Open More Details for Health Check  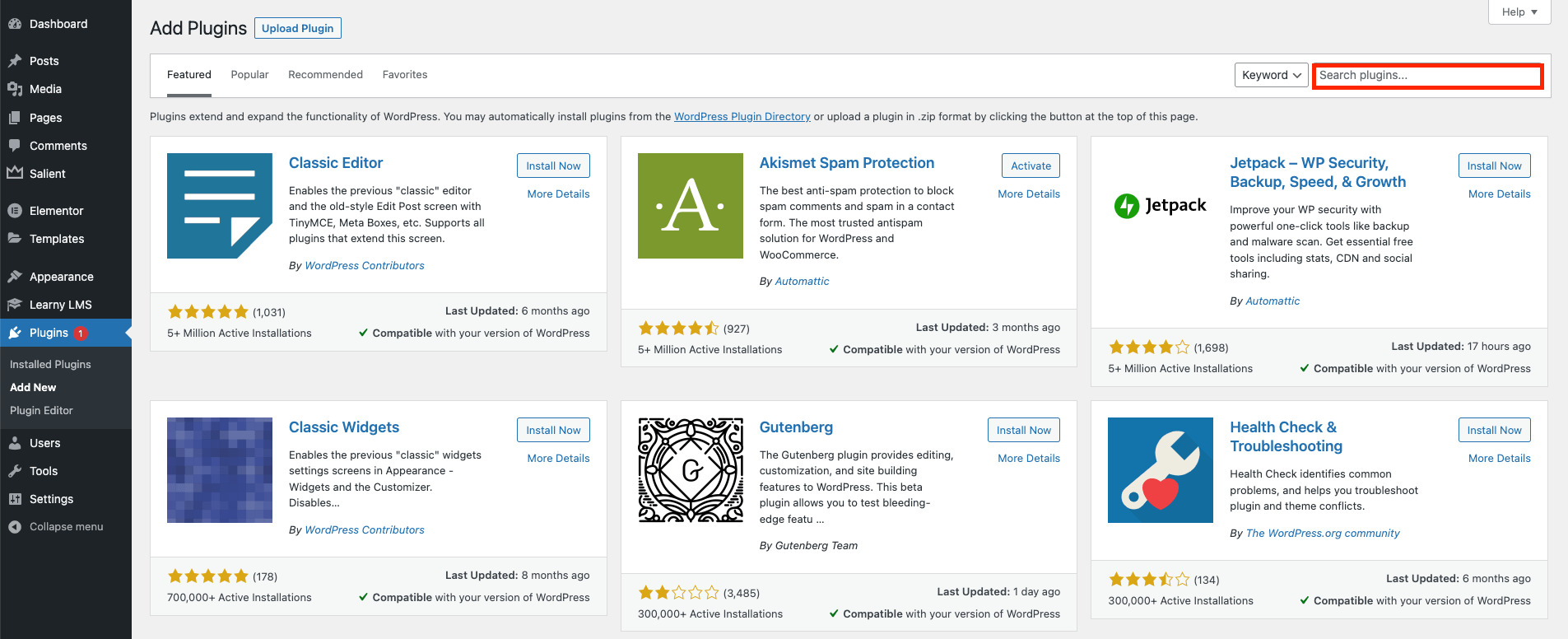pyautogui.click(x=1500, y=459)
